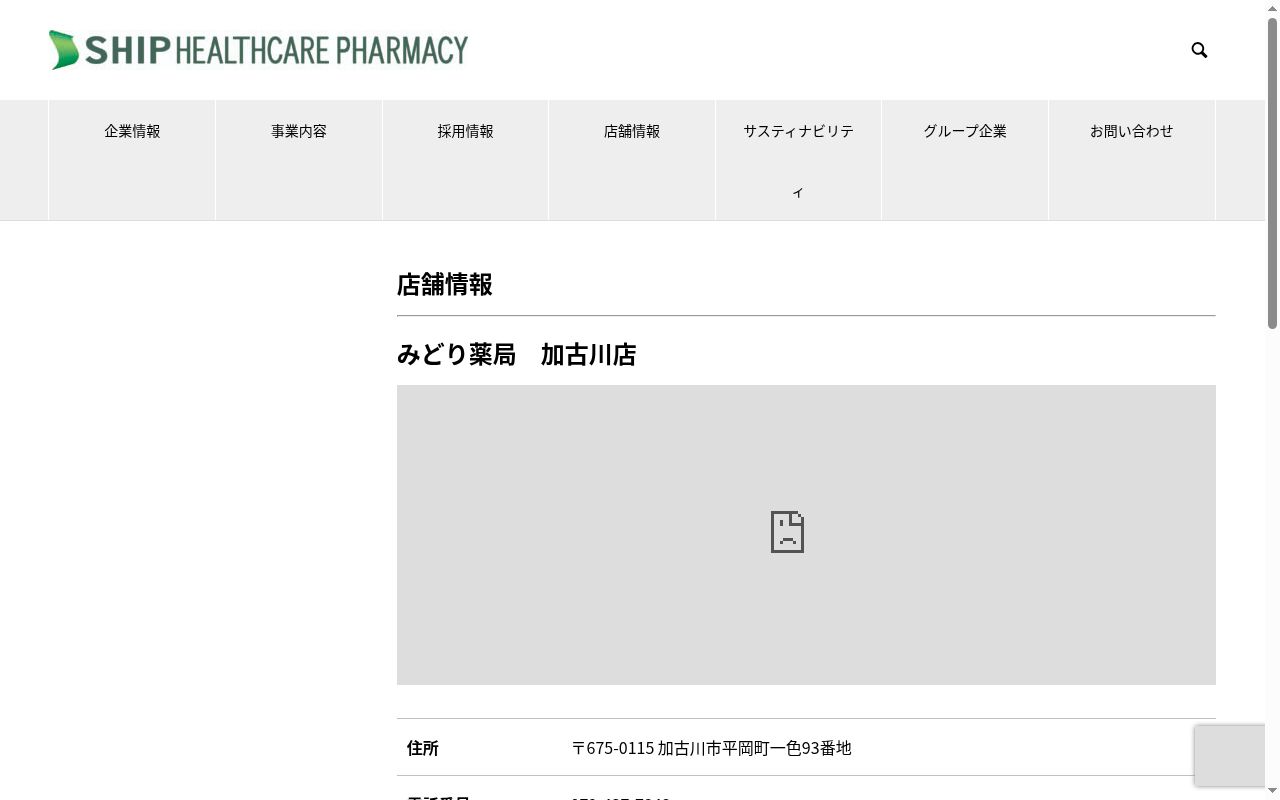
Task: Select the address 〒675-0115 加古川市平岡町一色93番地
Action: click(x=711, y=748)
